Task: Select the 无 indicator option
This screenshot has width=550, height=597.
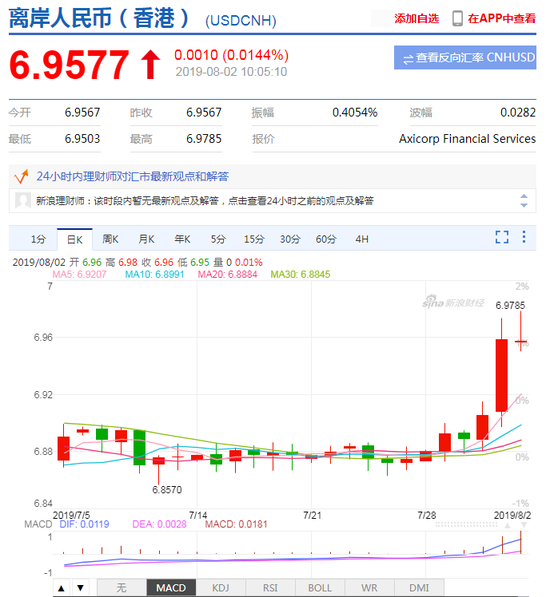Action: point(122,588)
